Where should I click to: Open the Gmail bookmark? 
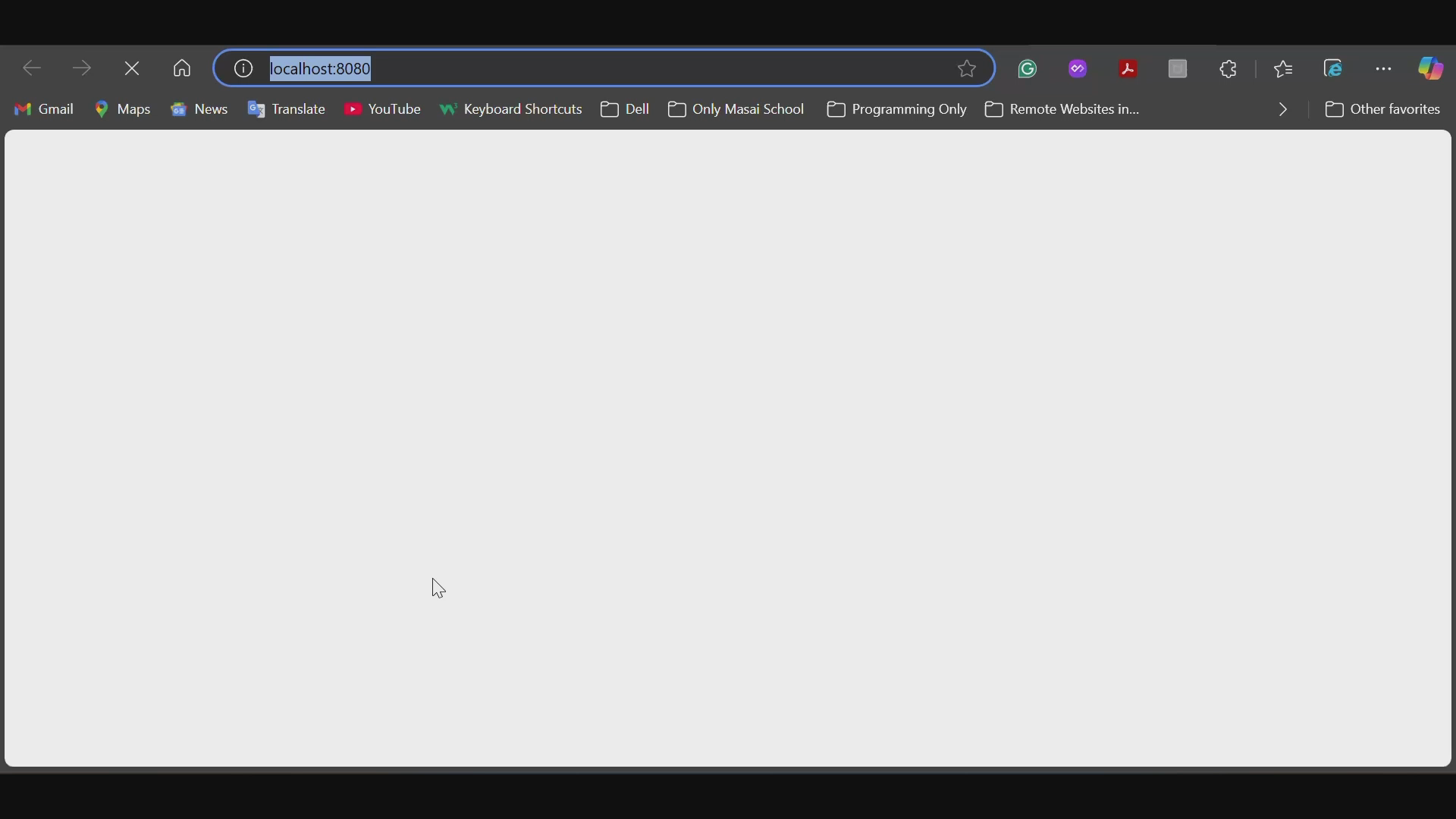click(x=45, y=110)
